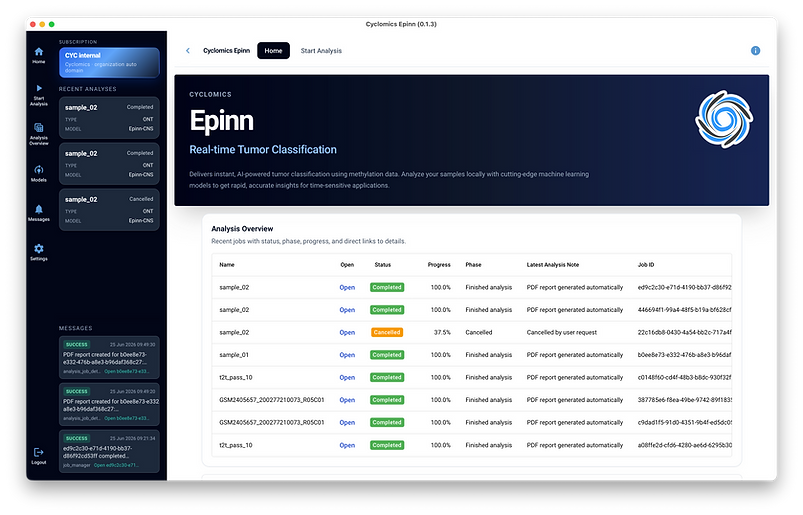803x515 pixels.
Task: Click the 37.5% progress value
Action: click(442, 333)
